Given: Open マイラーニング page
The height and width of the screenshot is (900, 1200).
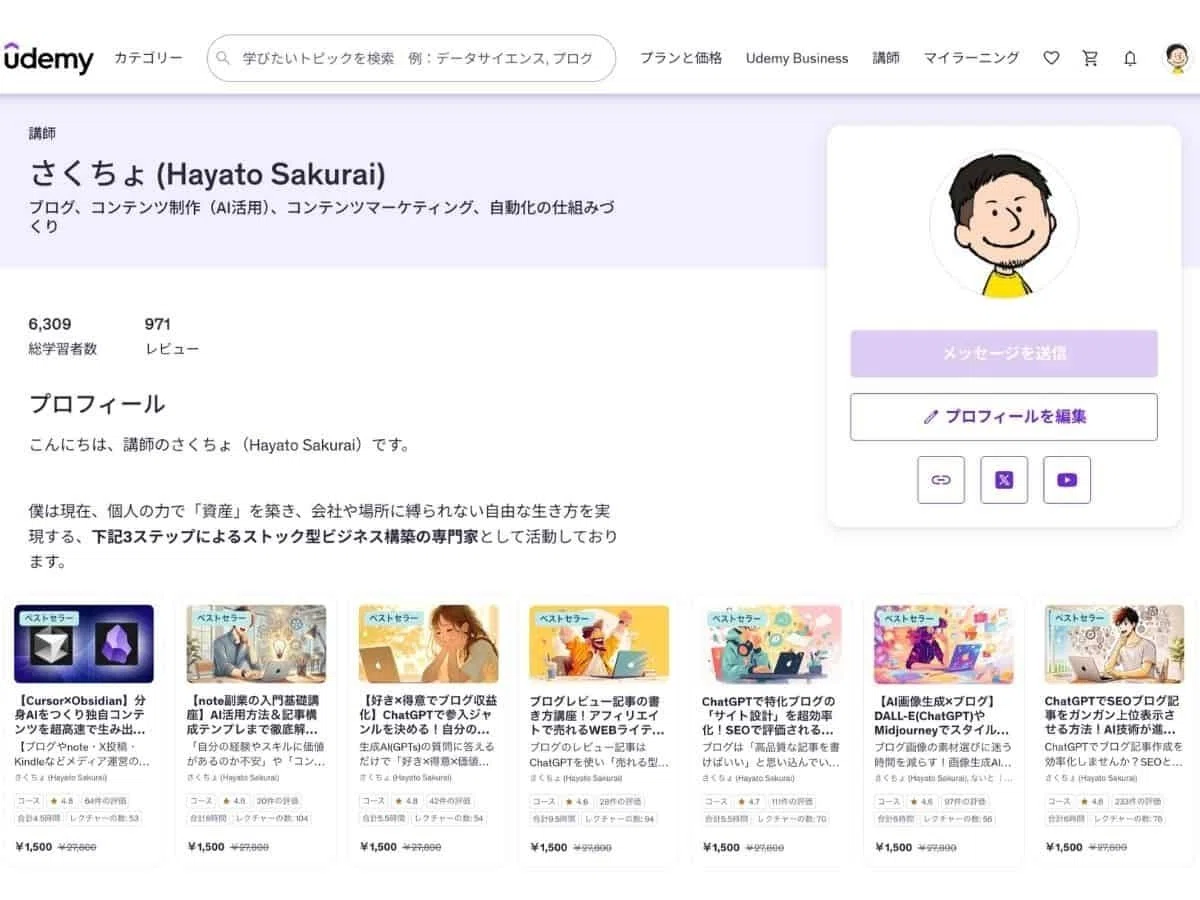Looking at the screenshot, I should [971, 58].
